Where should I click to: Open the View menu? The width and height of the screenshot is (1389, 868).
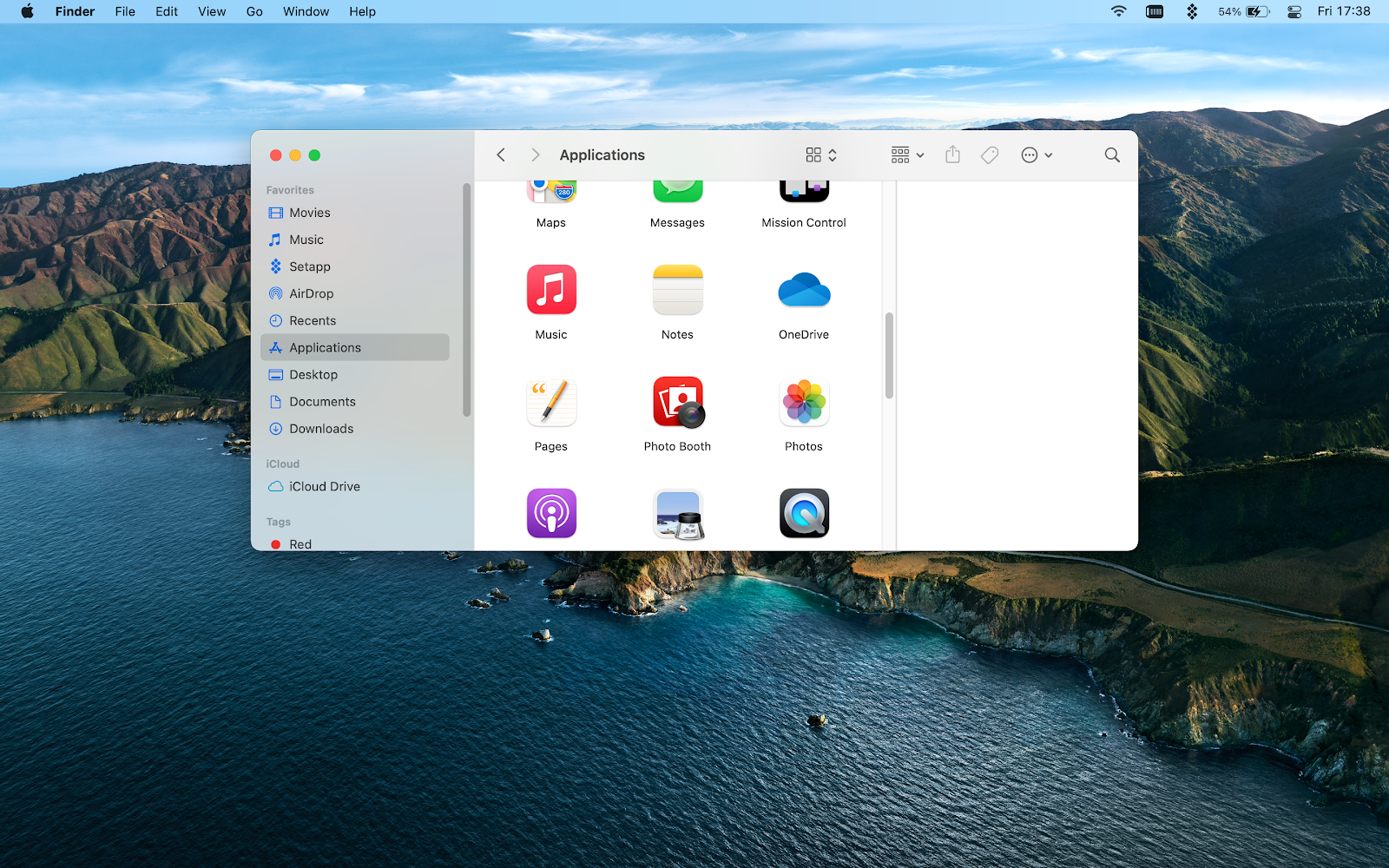click(x=212, y=11)
